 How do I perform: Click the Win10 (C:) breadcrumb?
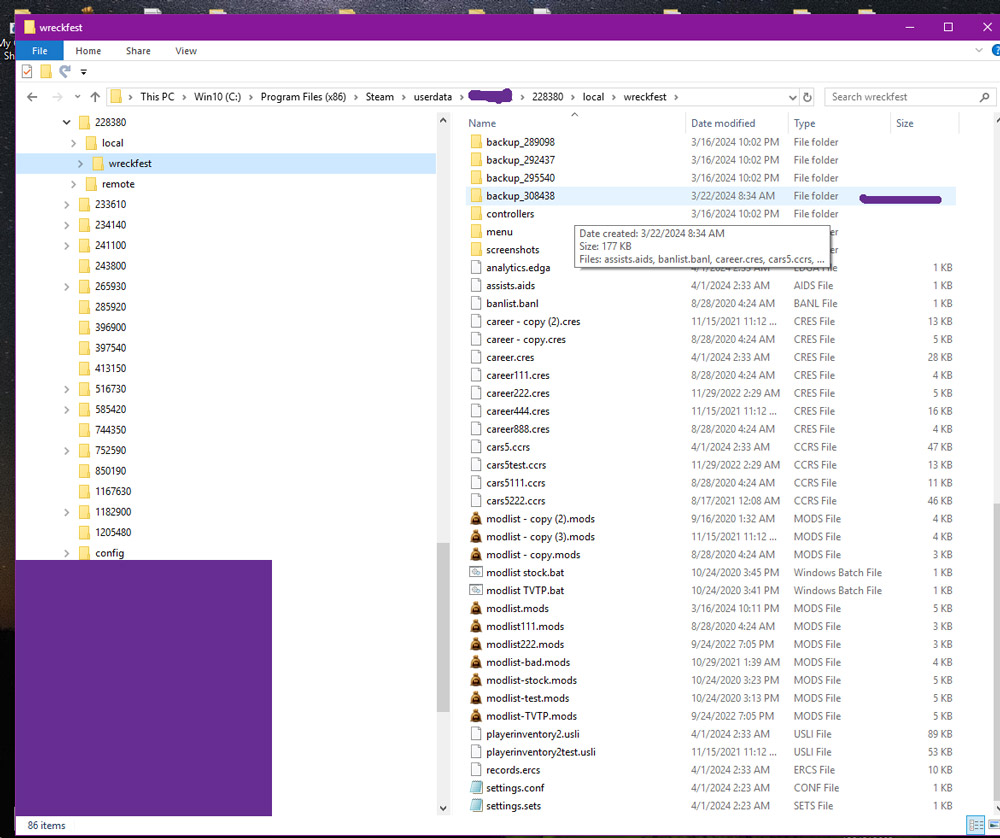(x=217, y=97)
